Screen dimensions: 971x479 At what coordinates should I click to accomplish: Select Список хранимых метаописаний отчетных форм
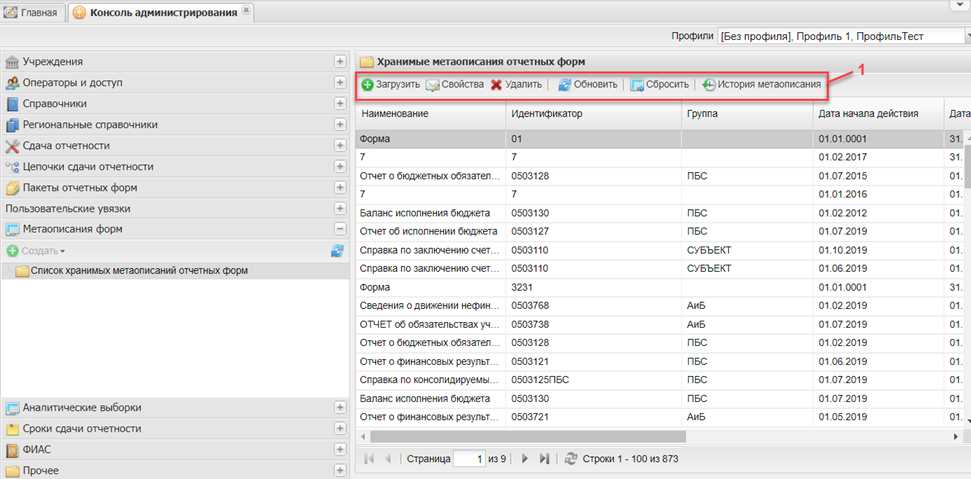[x=138, y=271]
